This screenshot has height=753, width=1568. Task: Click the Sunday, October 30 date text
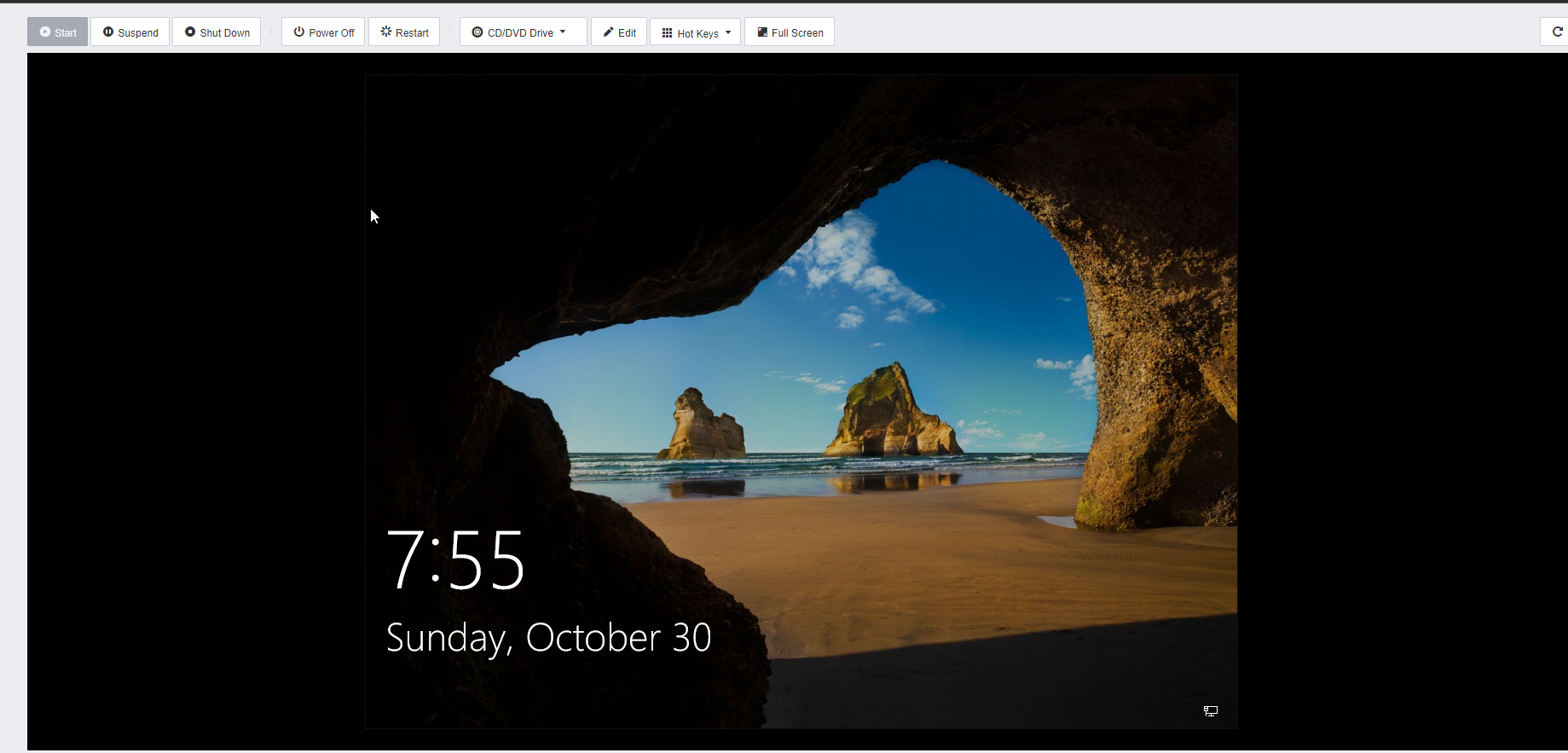pyautogui.click(x=548, y=638)
